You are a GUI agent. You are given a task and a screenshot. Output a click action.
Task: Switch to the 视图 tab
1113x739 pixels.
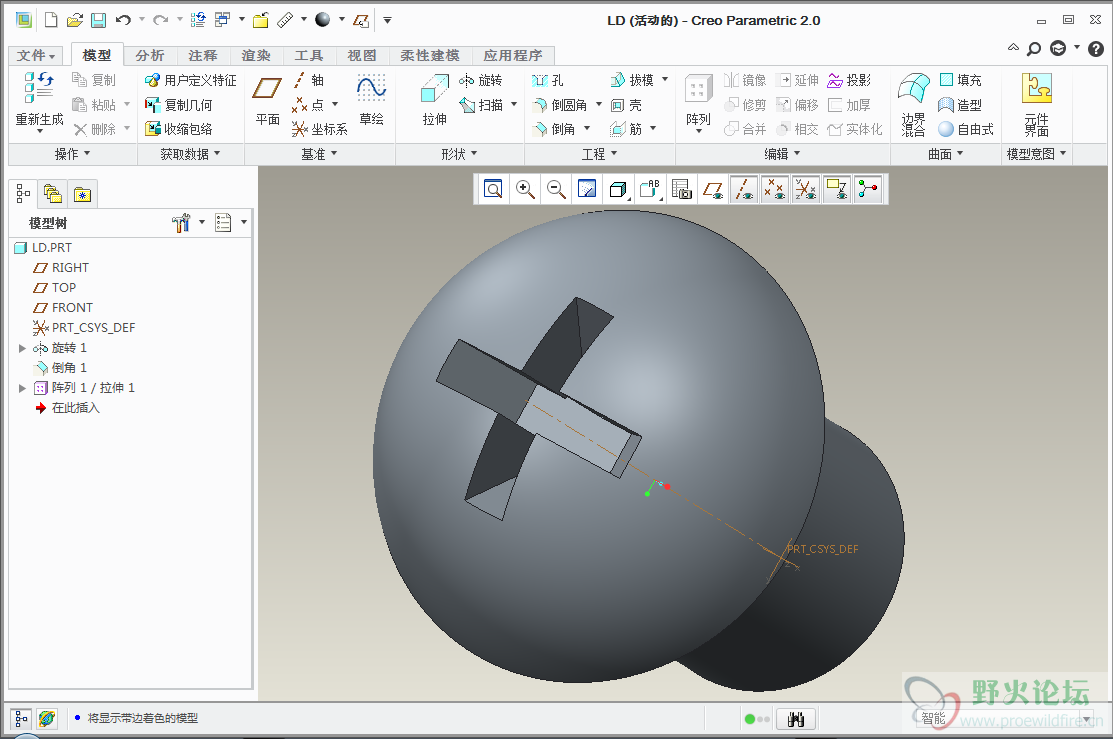[x=362, y=55]
